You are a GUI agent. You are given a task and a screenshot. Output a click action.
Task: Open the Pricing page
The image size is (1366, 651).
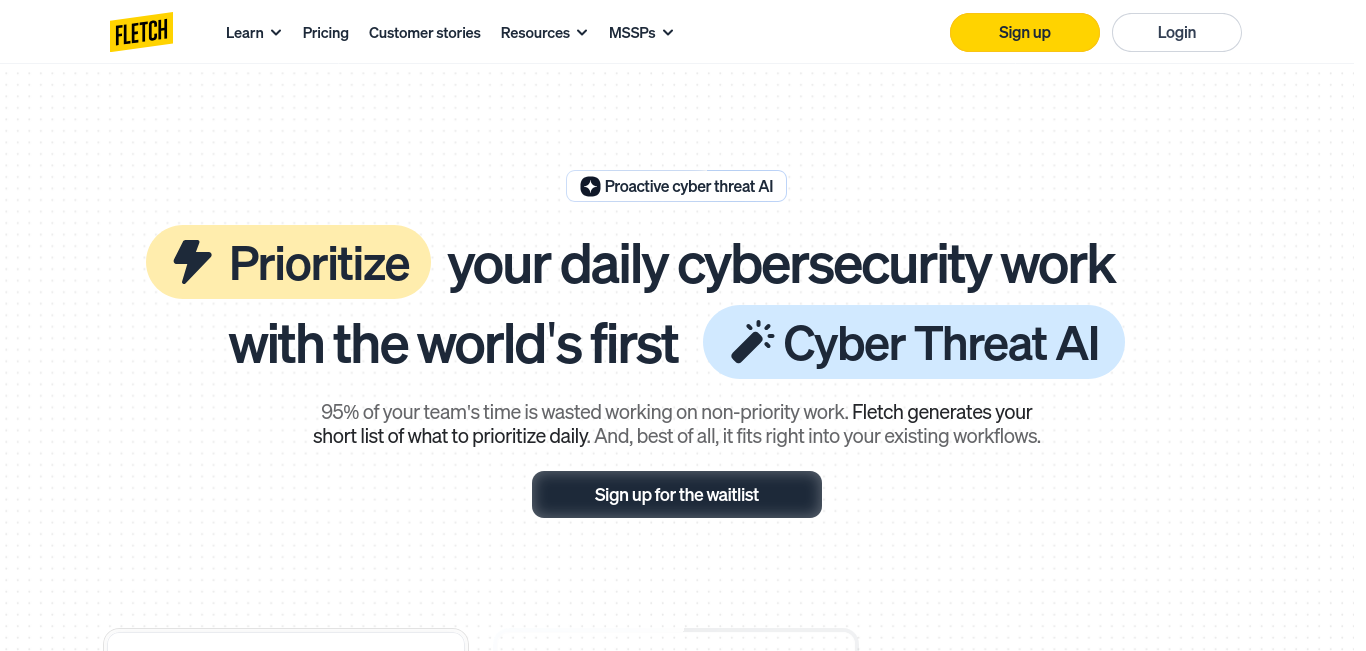(326, 33)
